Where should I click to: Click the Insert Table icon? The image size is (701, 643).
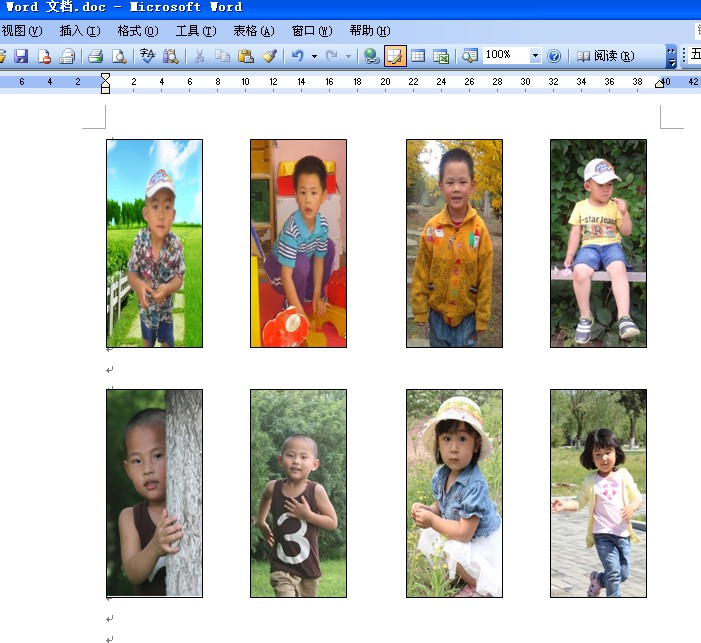click(x=418, y=56)
